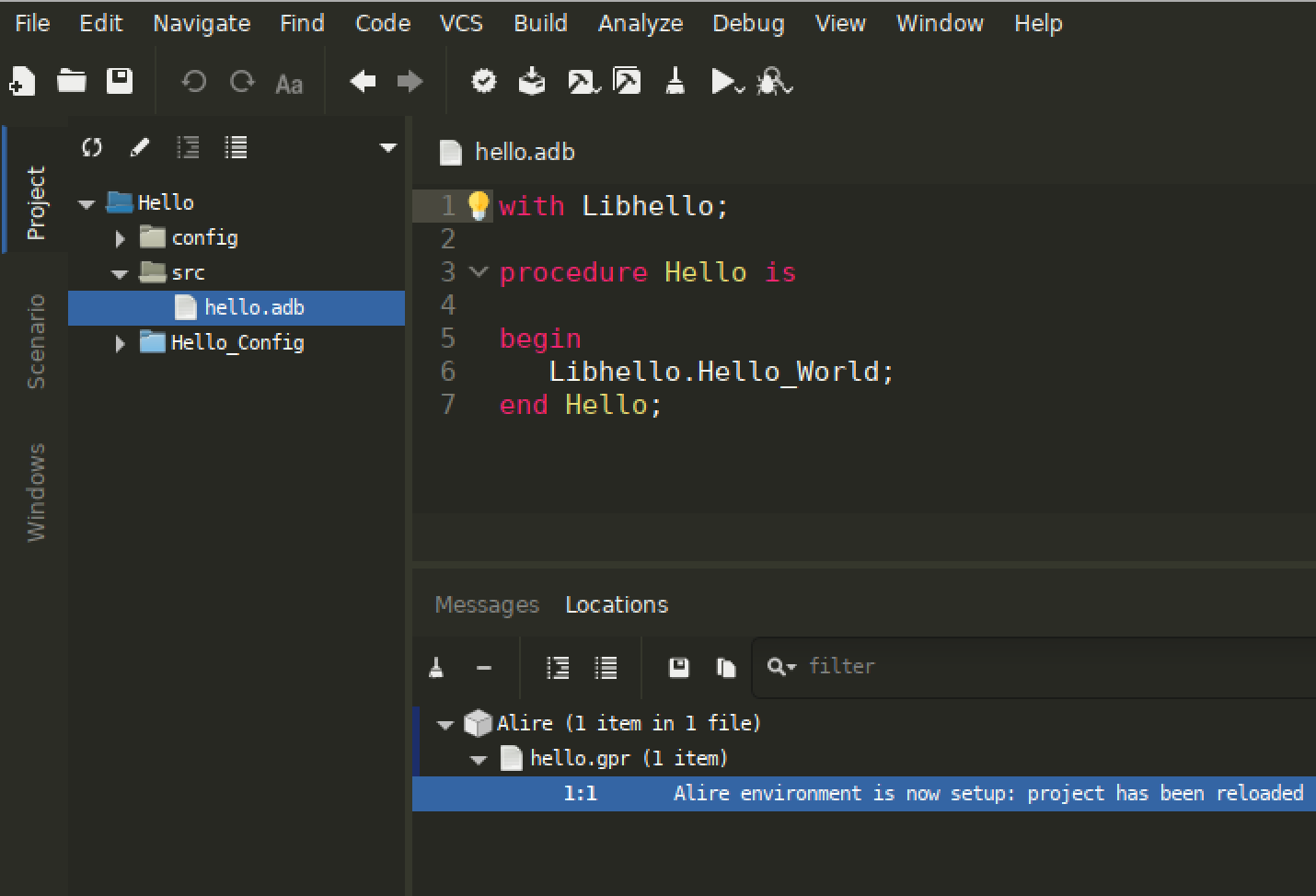The width and height of the screenshot is (1316, 896).
Task: Collapse the Hello project tree node
Action: click(x=87, y=203)
